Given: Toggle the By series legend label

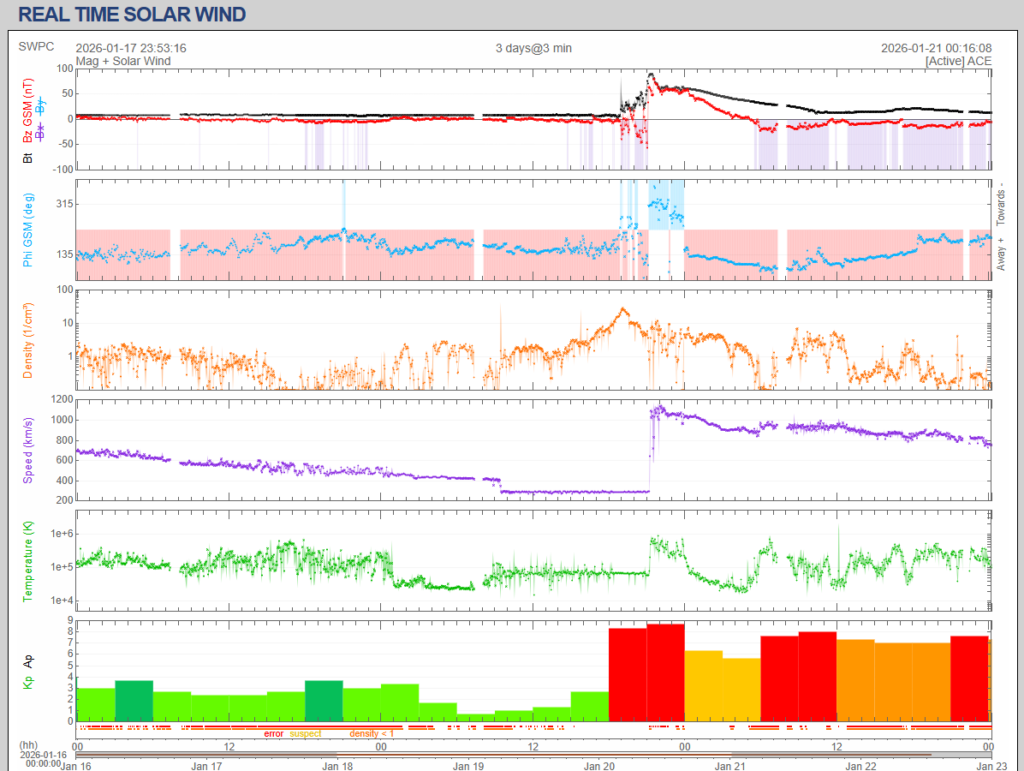Looking at the screenshot, I should (x=40, y=105).
